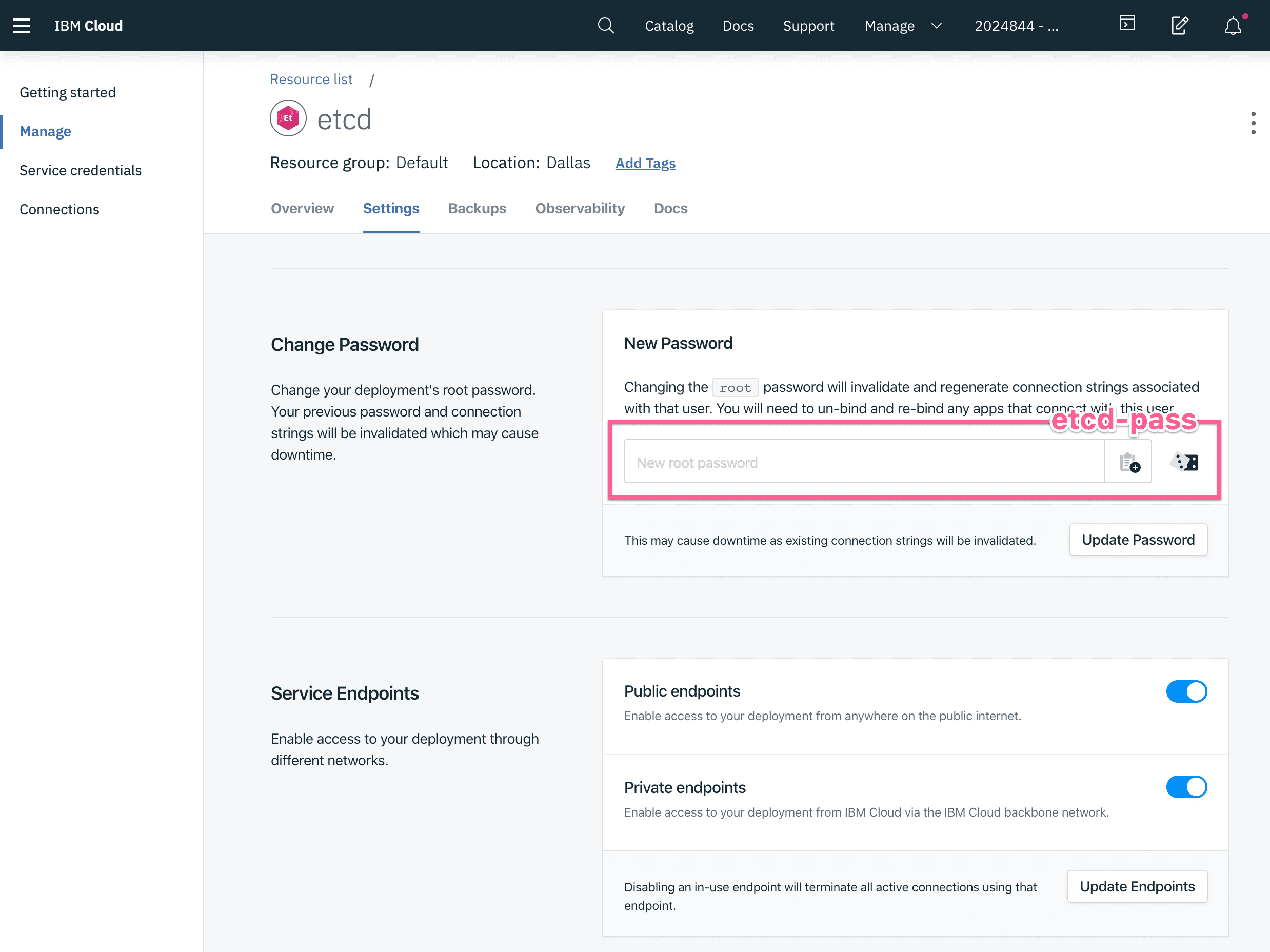Disable the Public endpoints toggle
Image resolution: width=1270 pixels, height=952 pixels.
pyautogui.click(x=1187, y=691)
